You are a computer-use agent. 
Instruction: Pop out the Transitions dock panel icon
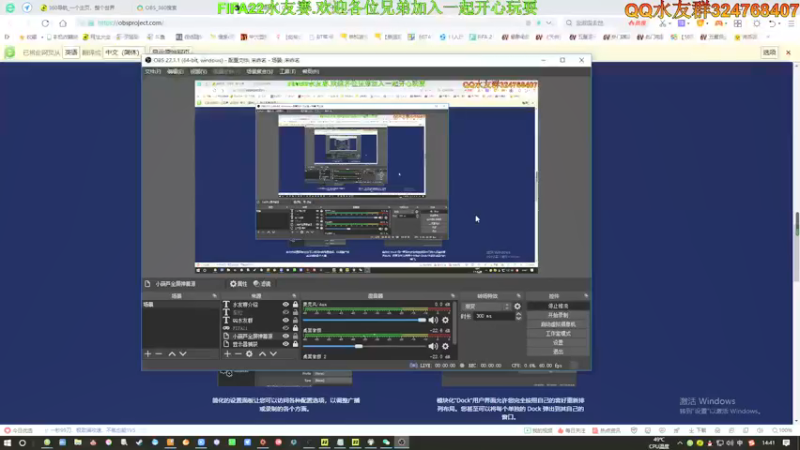click(x=518, y=296)
